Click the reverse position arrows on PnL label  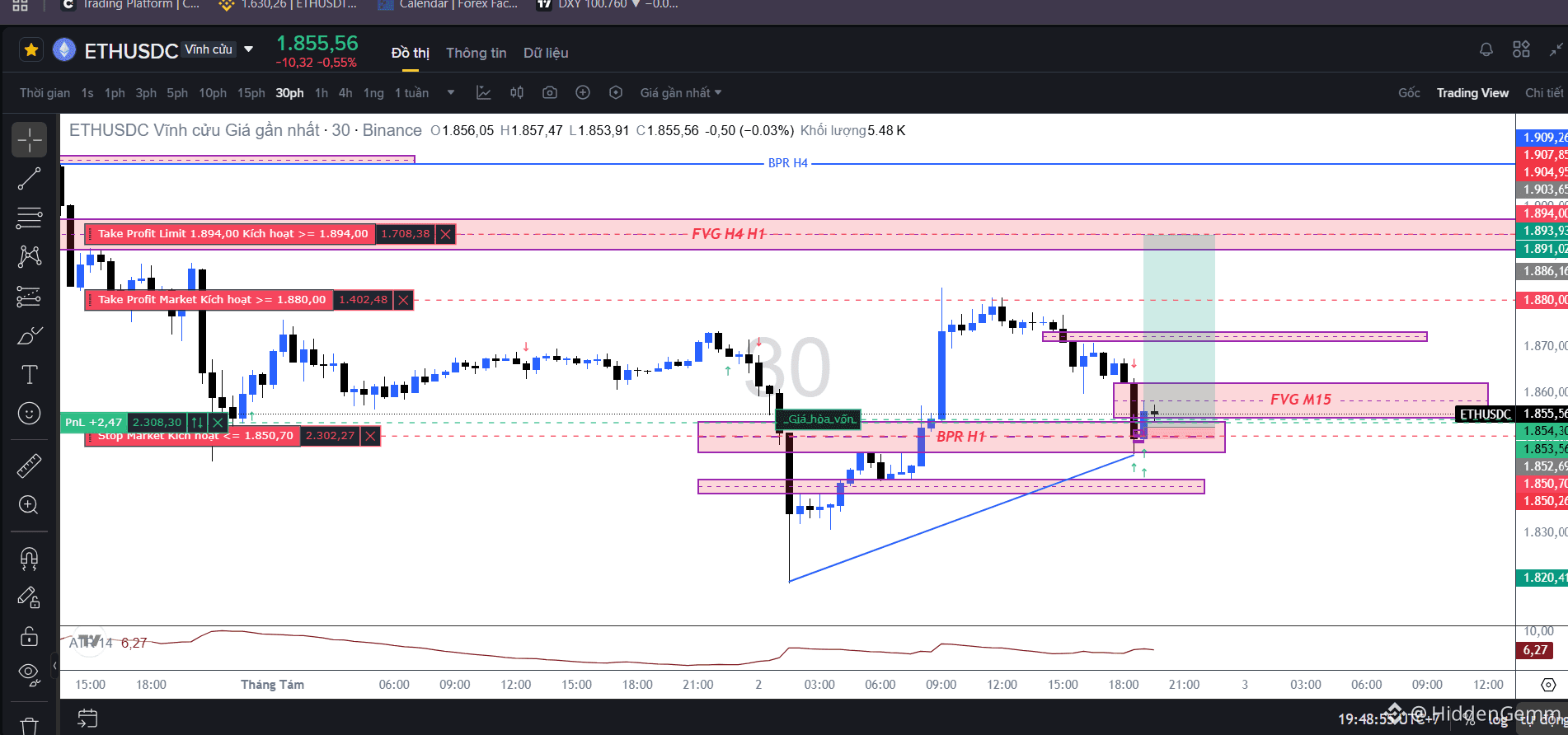[x=197, y=422]
